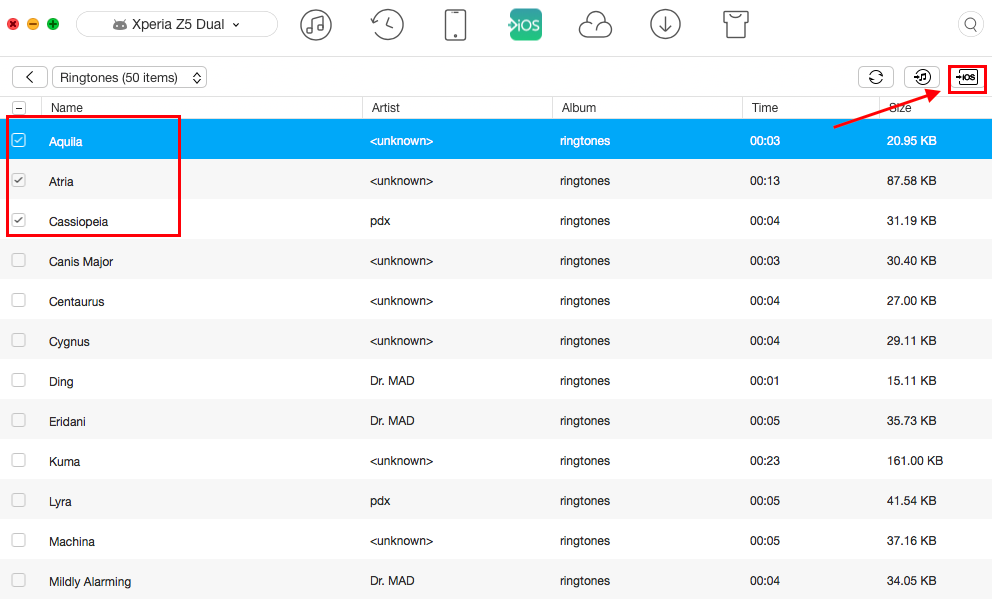
Task: Click the 161.00 KB size value
Action: [915, 460]
